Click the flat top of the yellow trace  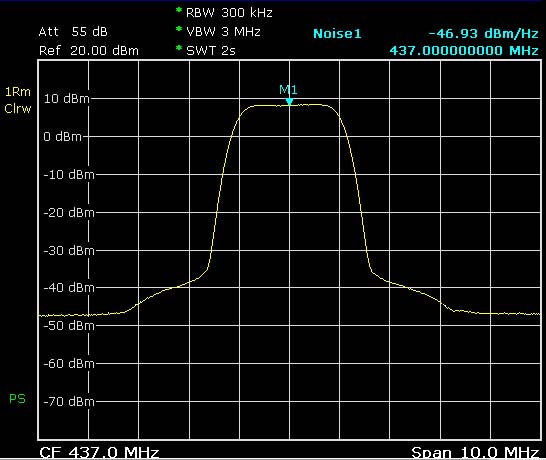(289, 105)
